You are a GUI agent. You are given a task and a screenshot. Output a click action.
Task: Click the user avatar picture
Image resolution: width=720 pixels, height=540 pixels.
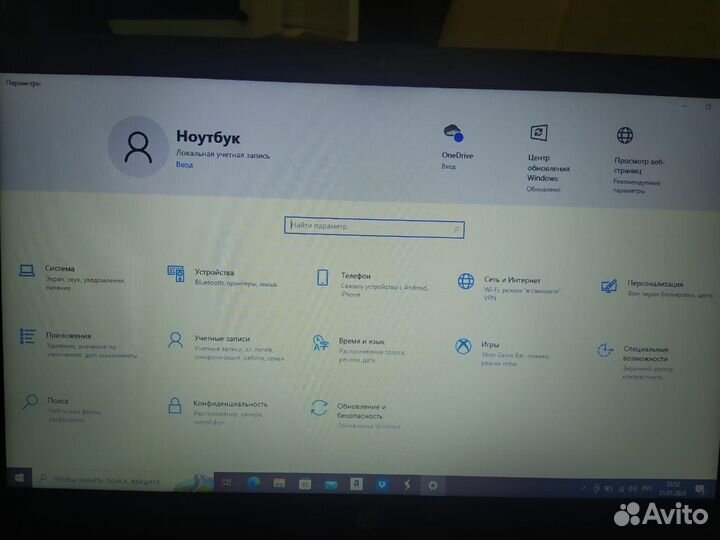[138, 146]
